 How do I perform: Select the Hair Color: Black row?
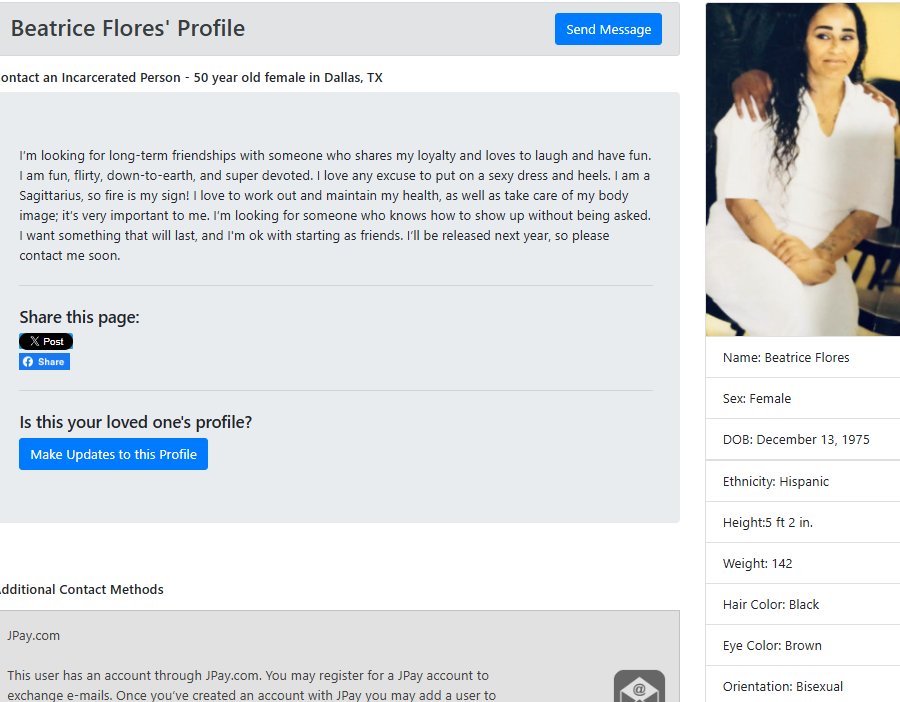pyautogui.click(x=802, y=604)
